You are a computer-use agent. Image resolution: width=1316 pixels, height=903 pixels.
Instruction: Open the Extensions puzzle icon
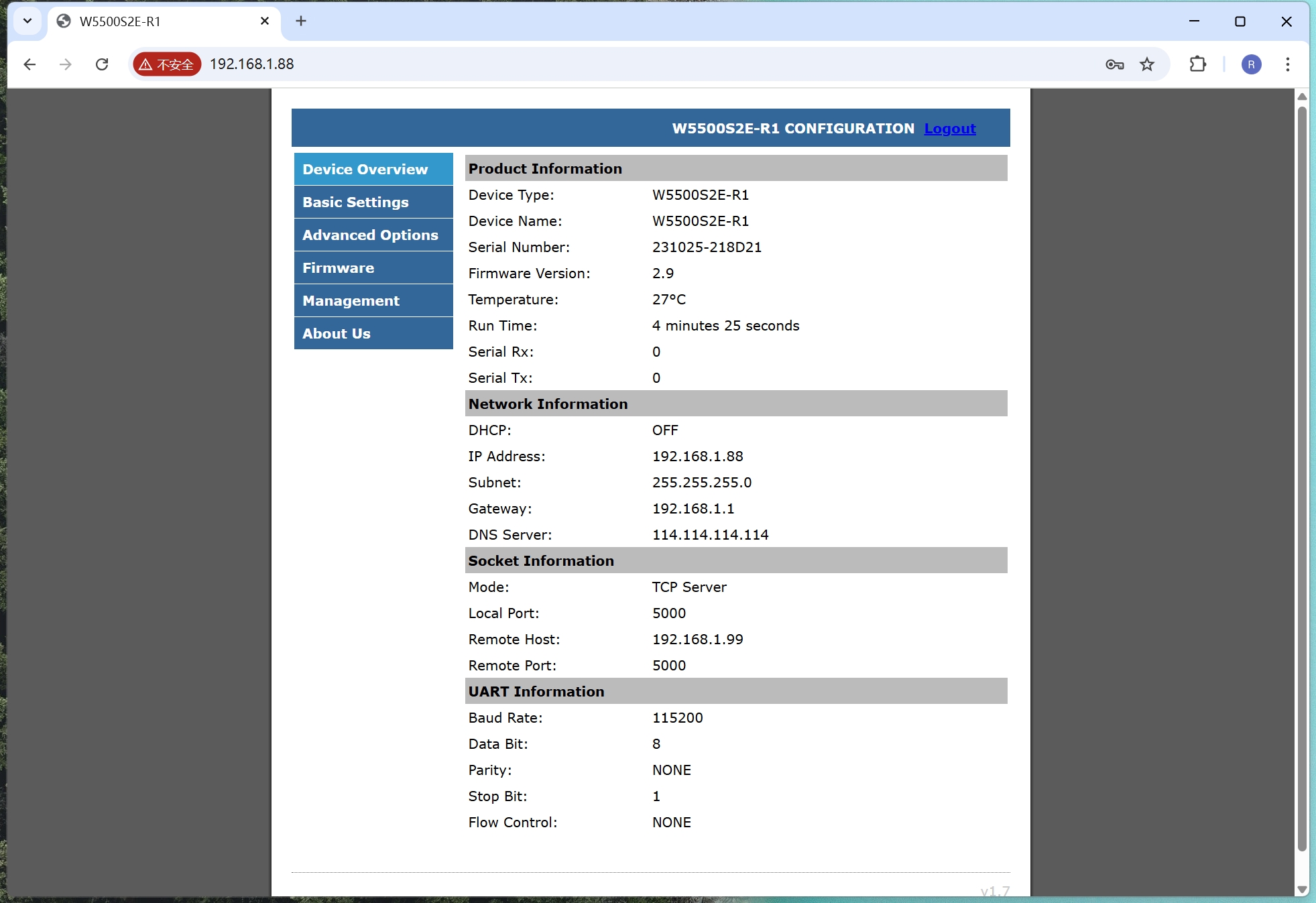click(x=1197, y=64)
